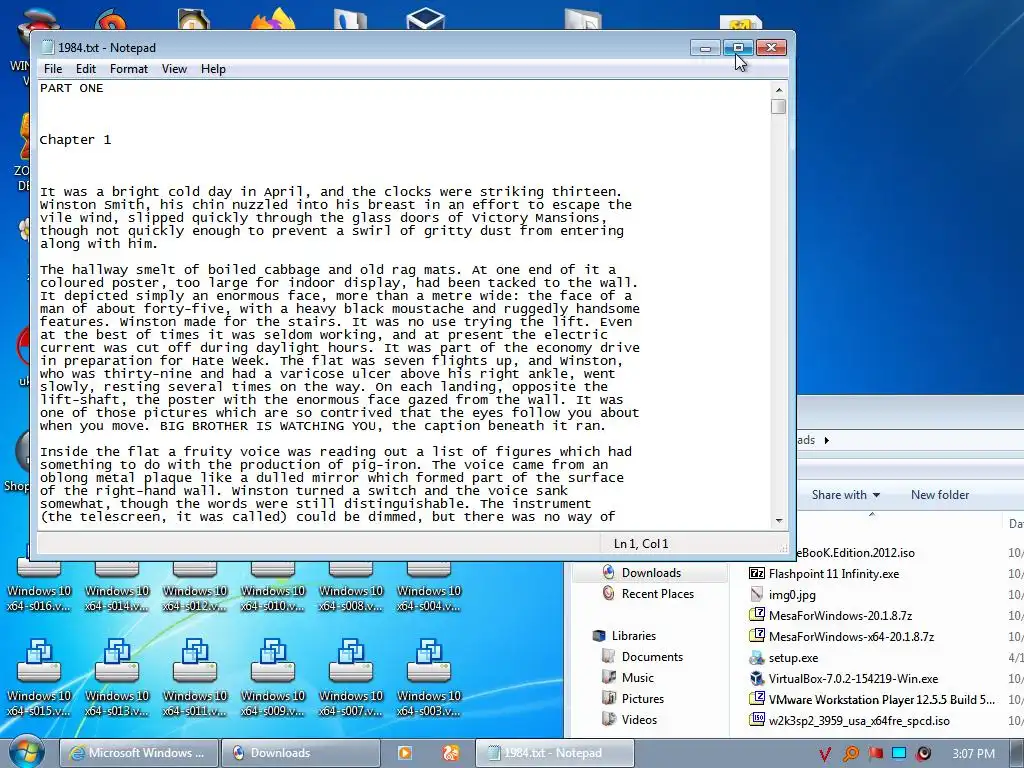This screenshot has width=1024, height=768.
Task: Open the Action Center red flag tray icon
Action: [x=875, y=754]
